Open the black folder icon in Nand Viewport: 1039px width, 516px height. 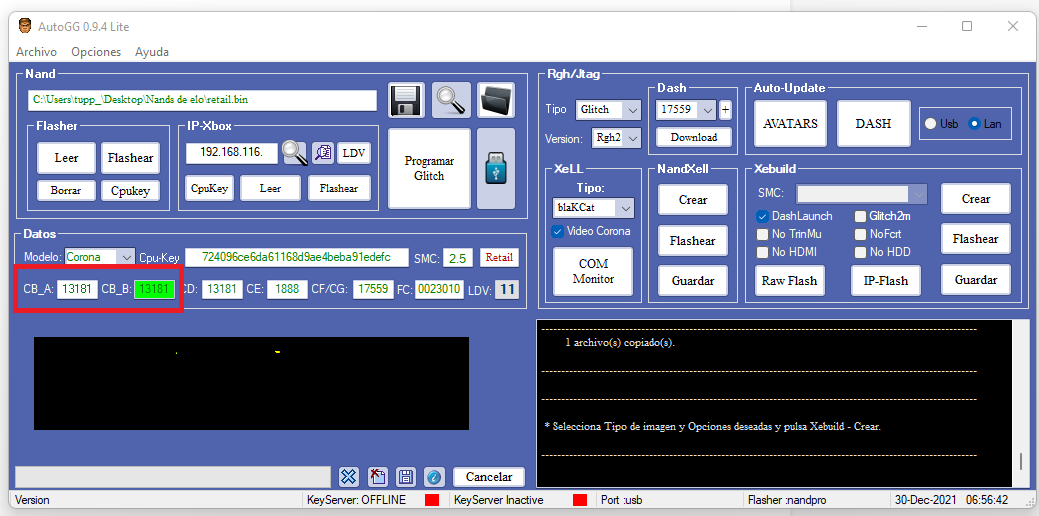click(x=496, y=100)
